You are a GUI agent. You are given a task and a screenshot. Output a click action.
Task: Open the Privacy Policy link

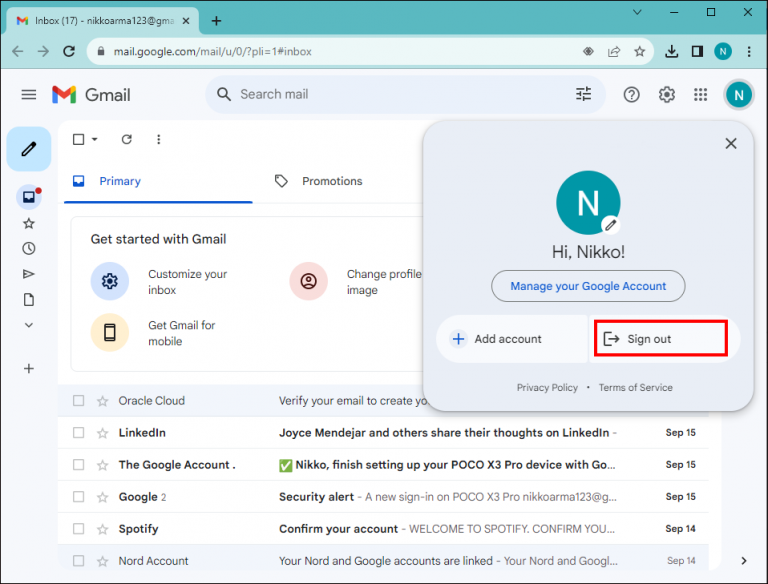pyautogui.click(x=547, y=388)
